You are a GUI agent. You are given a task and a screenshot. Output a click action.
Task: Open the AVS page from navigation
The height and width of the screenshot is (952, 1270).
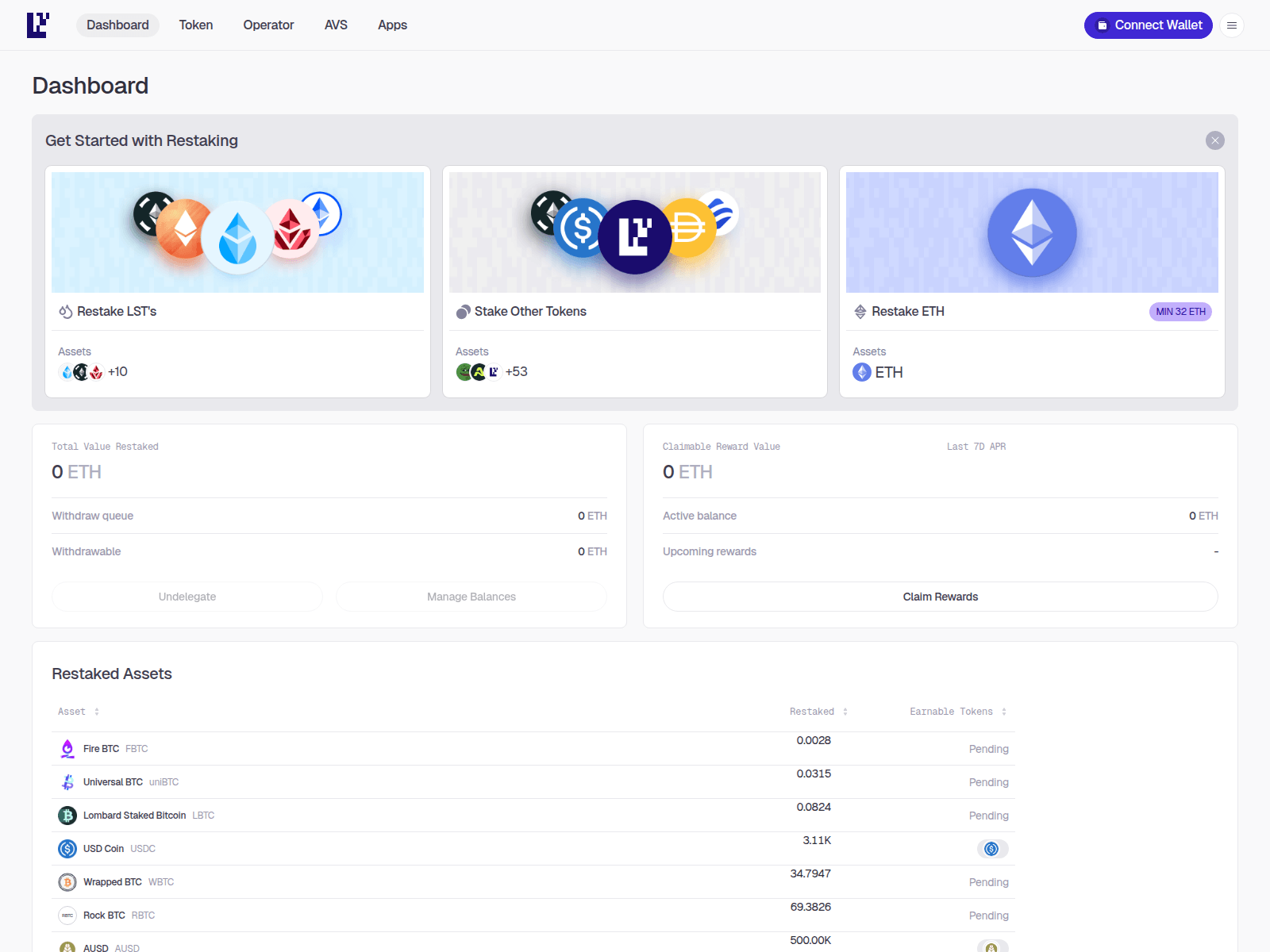pyautogui.click(x=336, y=25)
